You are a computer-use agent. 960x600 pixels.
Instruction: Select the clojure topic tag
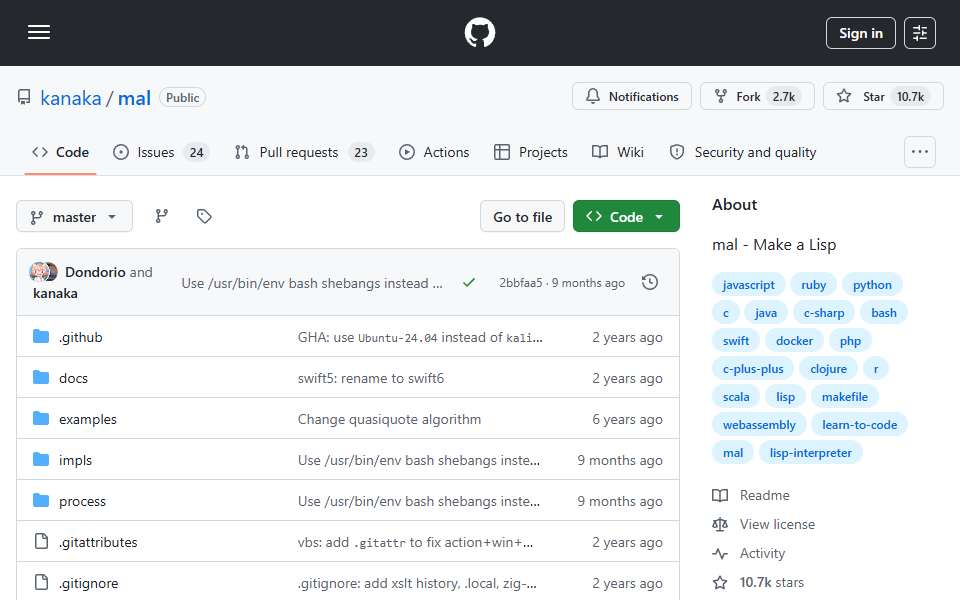828,369
